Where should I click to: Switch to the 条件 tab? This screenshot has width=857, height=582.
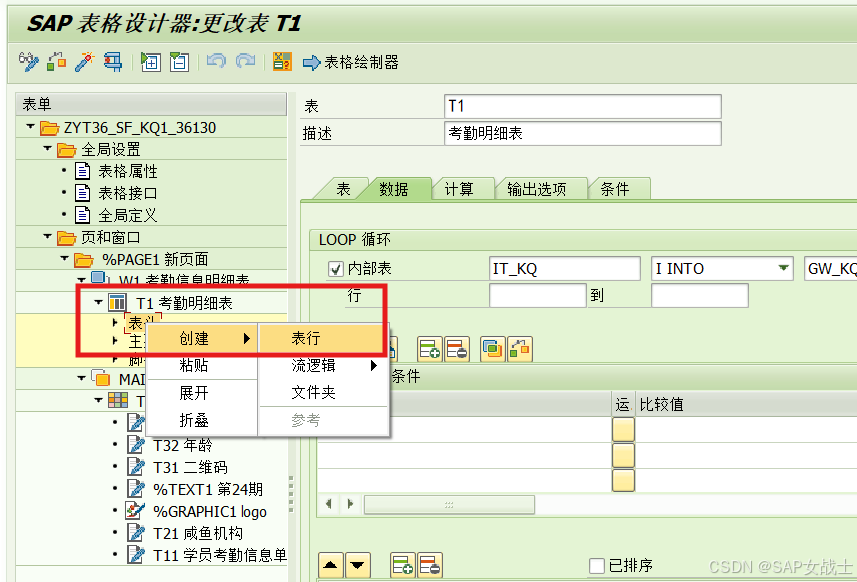point(615,189)
